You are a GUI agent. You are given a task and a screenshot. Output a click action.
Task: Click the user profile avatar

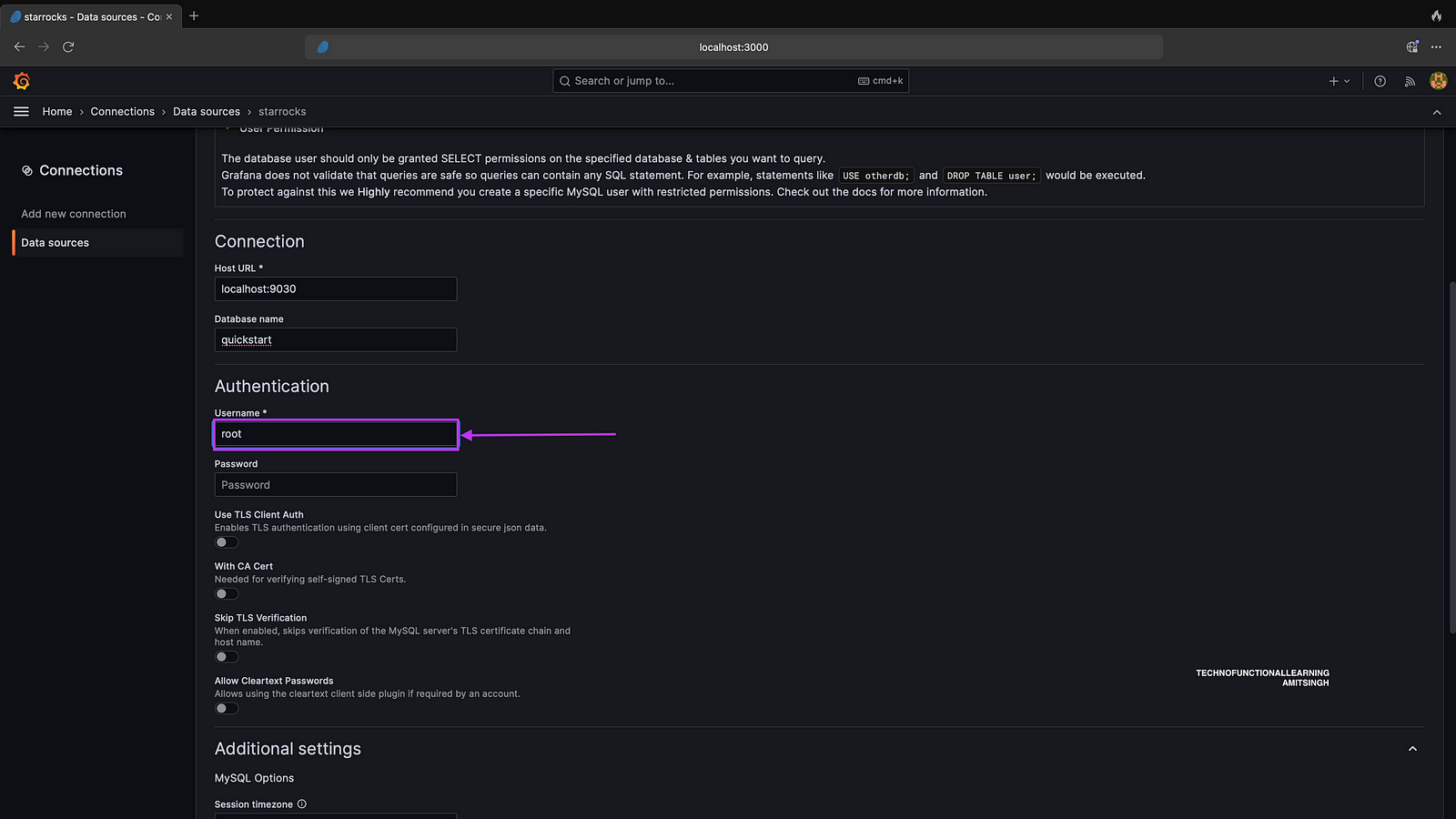(1438, 81)
